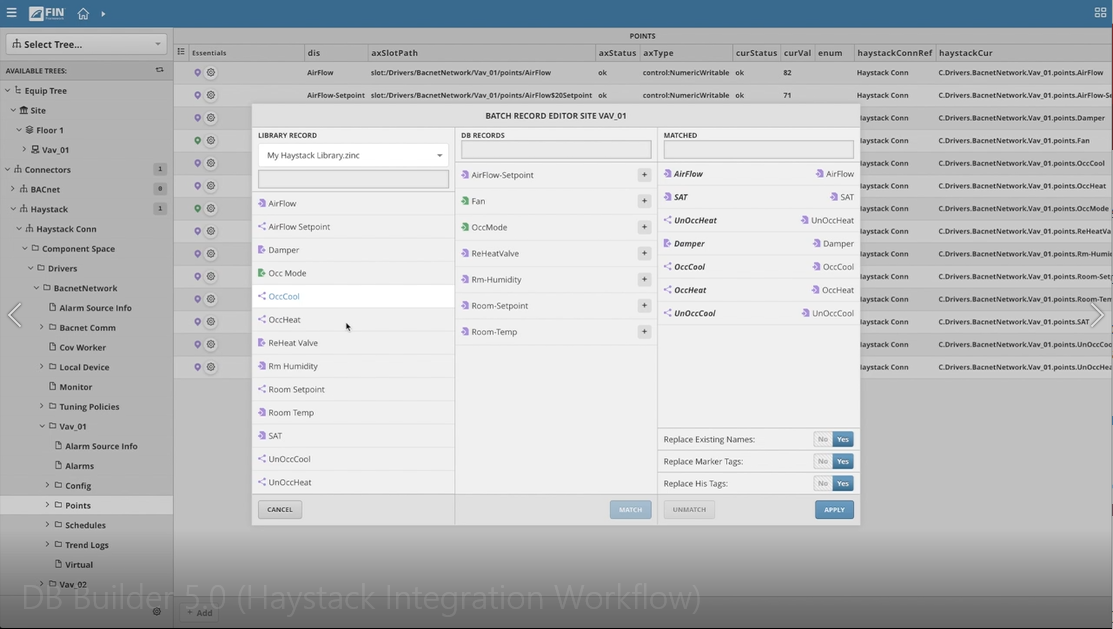1113x629 pixels.
Task: Click the settings gear at sidebar bottom
Action: tap(157, 611)
